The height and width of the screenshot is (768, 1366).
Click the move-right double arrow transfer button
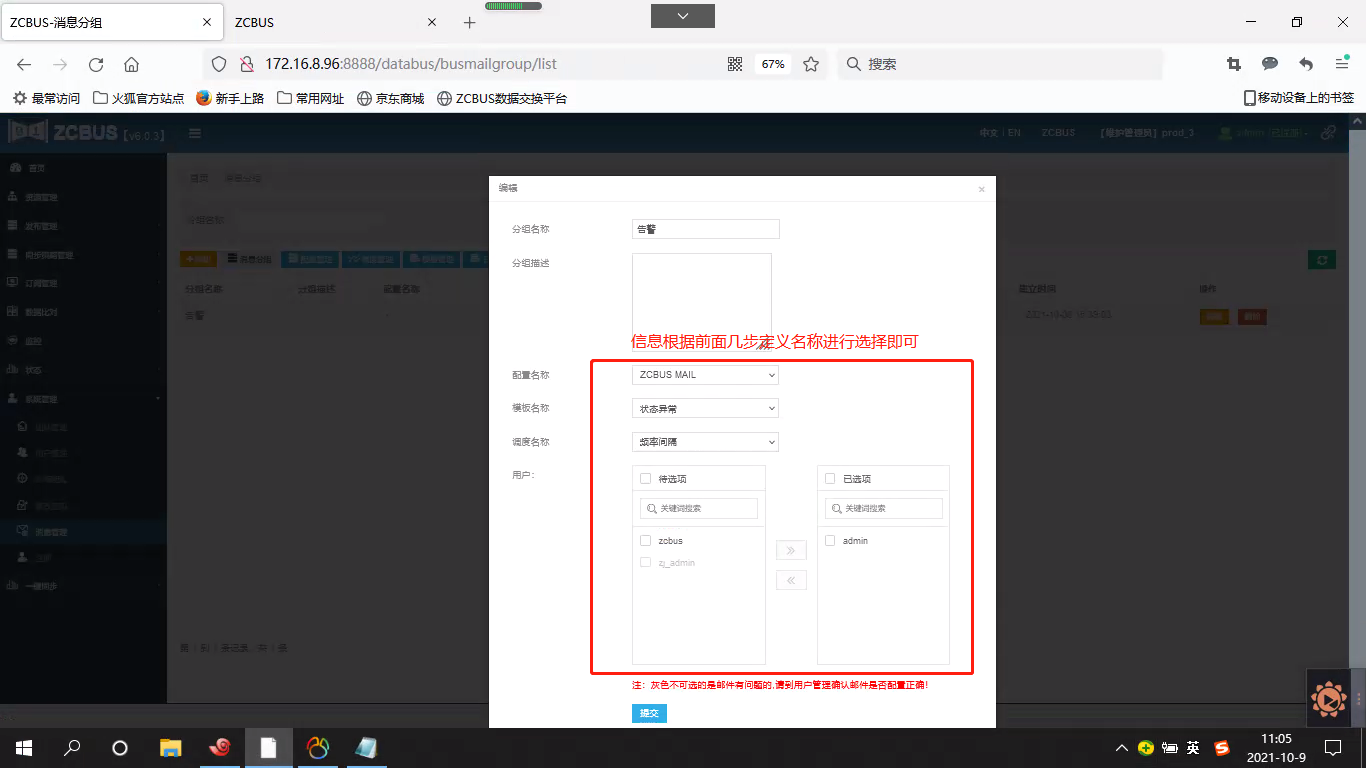[791, 550]
